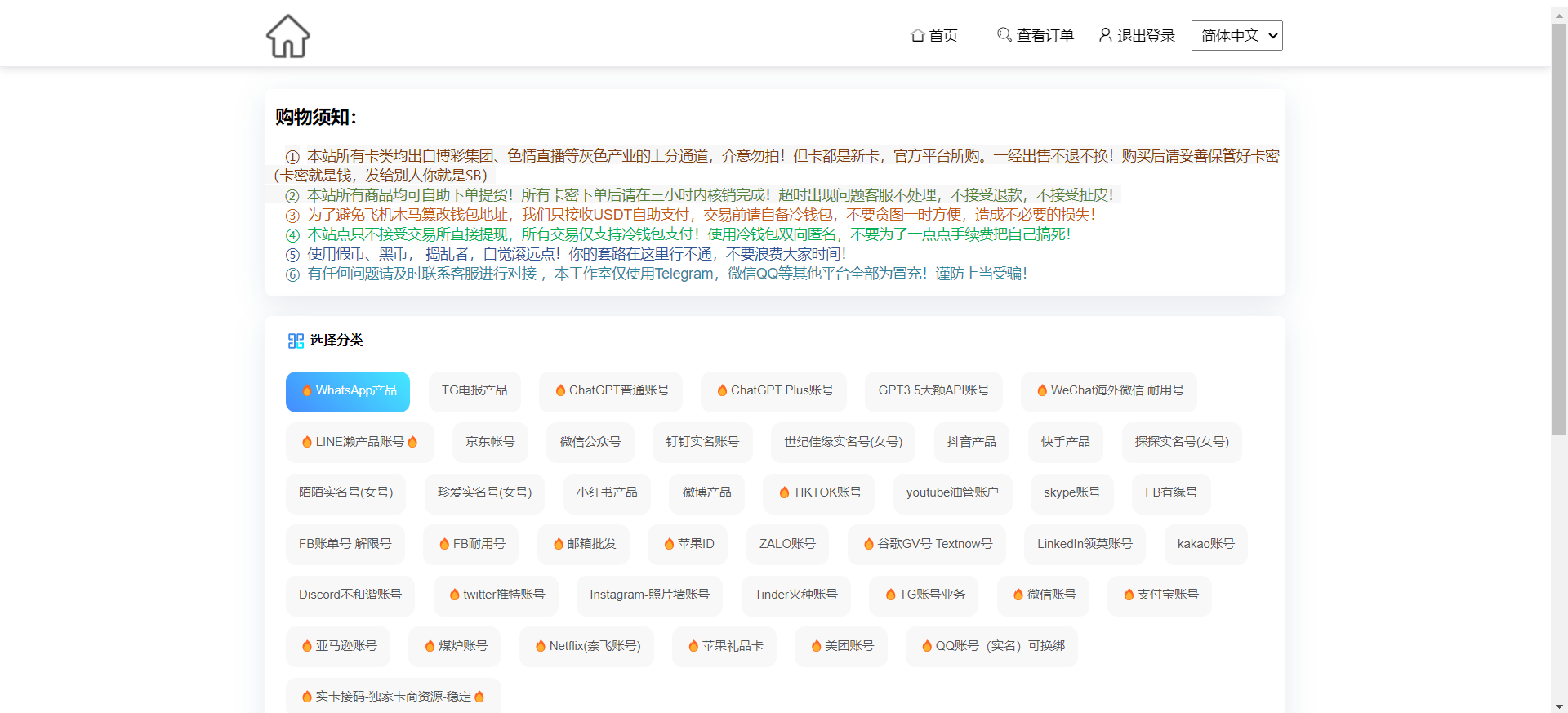
Task: Select GPT3.5大额API账号 category
Action: 933,391
